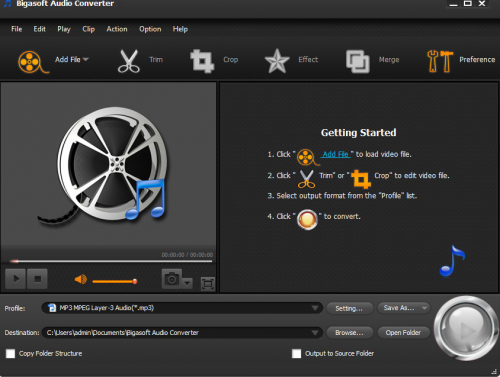The image size is (500, 377).
Task: Mute audio via the speaker icon
Action: tap(81, 279)
